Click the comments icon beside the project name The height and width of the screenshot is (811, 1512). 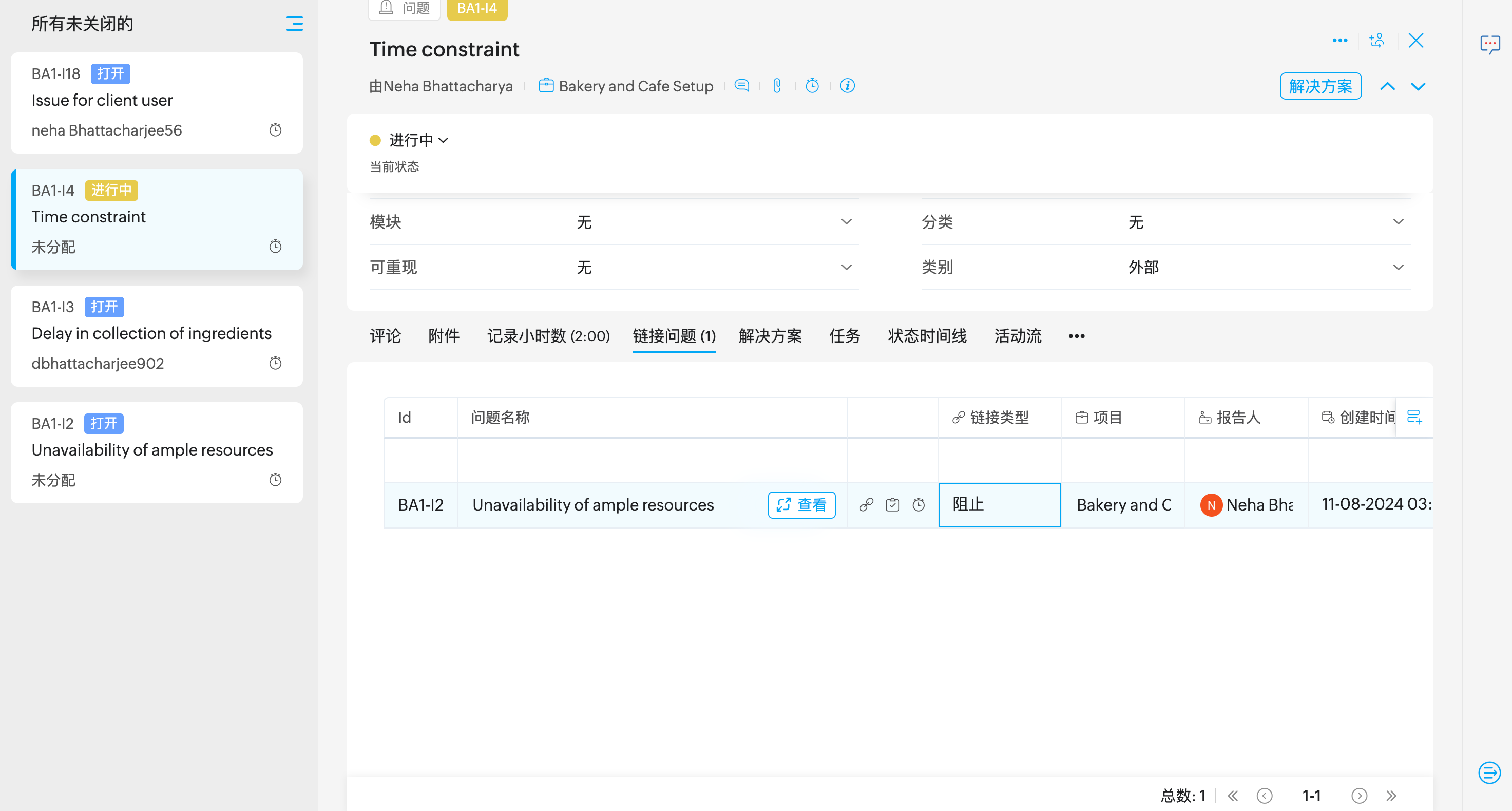[x=742, y=86]
